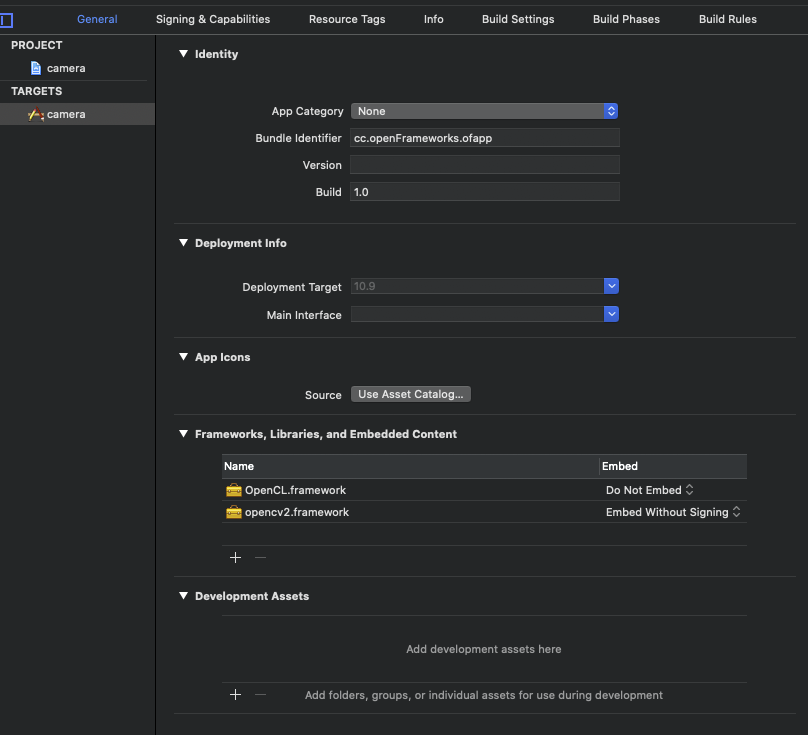Screen dimensions: 808x735
Task: Collapse the Deployment Info section
Action: (183, 243)
